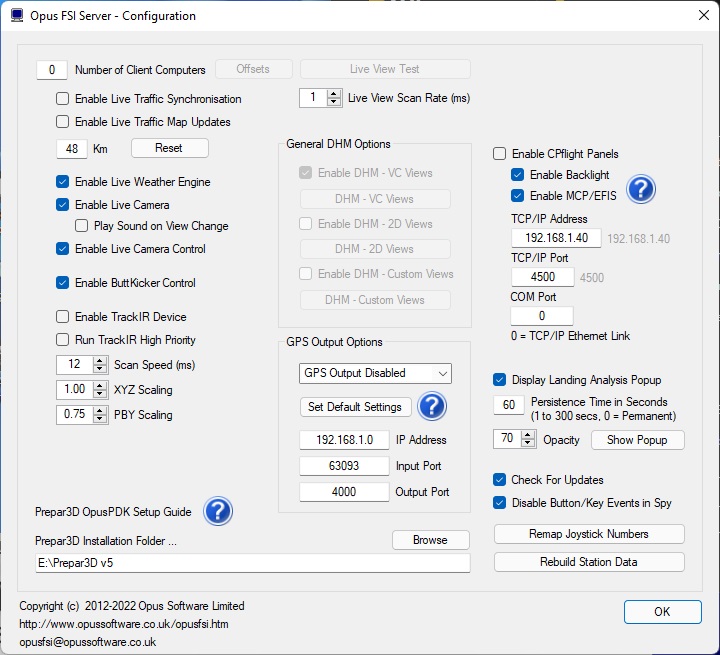Click CPflight TCP/IP Port field

tap(543, 277)
